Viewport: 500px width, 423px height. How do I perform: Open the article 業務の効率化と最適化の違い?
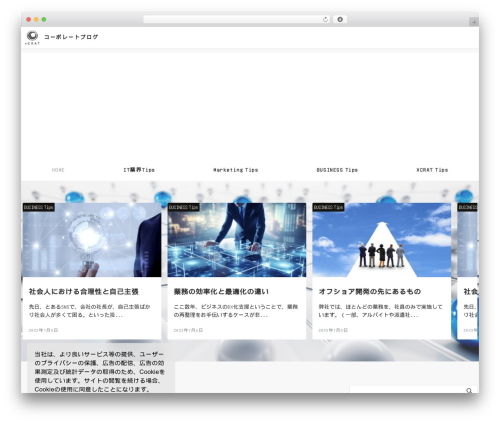click(x=221, y=292)
